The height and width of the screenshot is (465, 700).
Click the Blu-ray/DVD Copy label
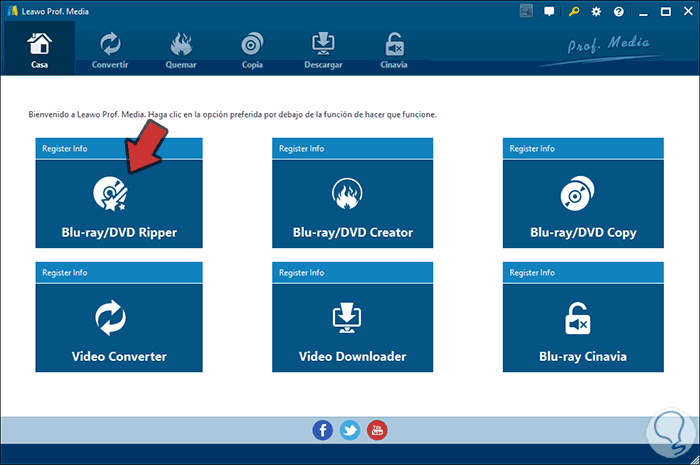[x=583, y=232]
